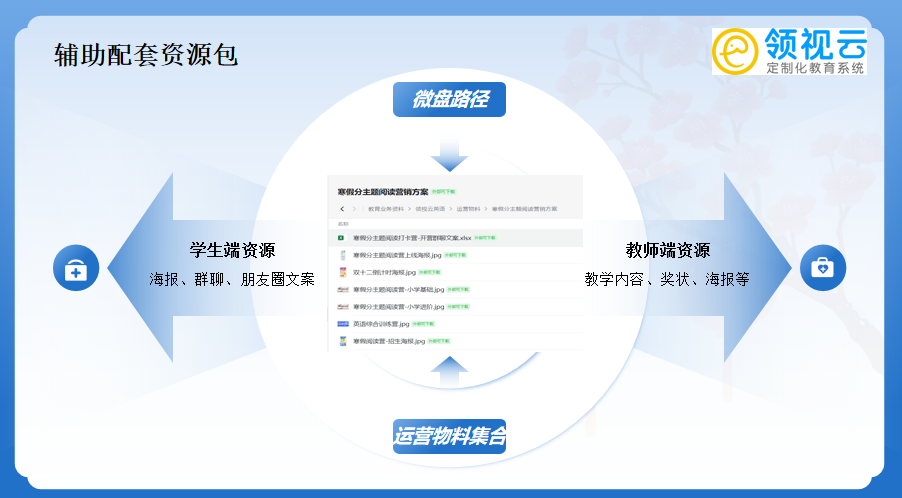The image size is (902, 498).
Task: Click the 学生端资源 heading
Action: point(232,250)
